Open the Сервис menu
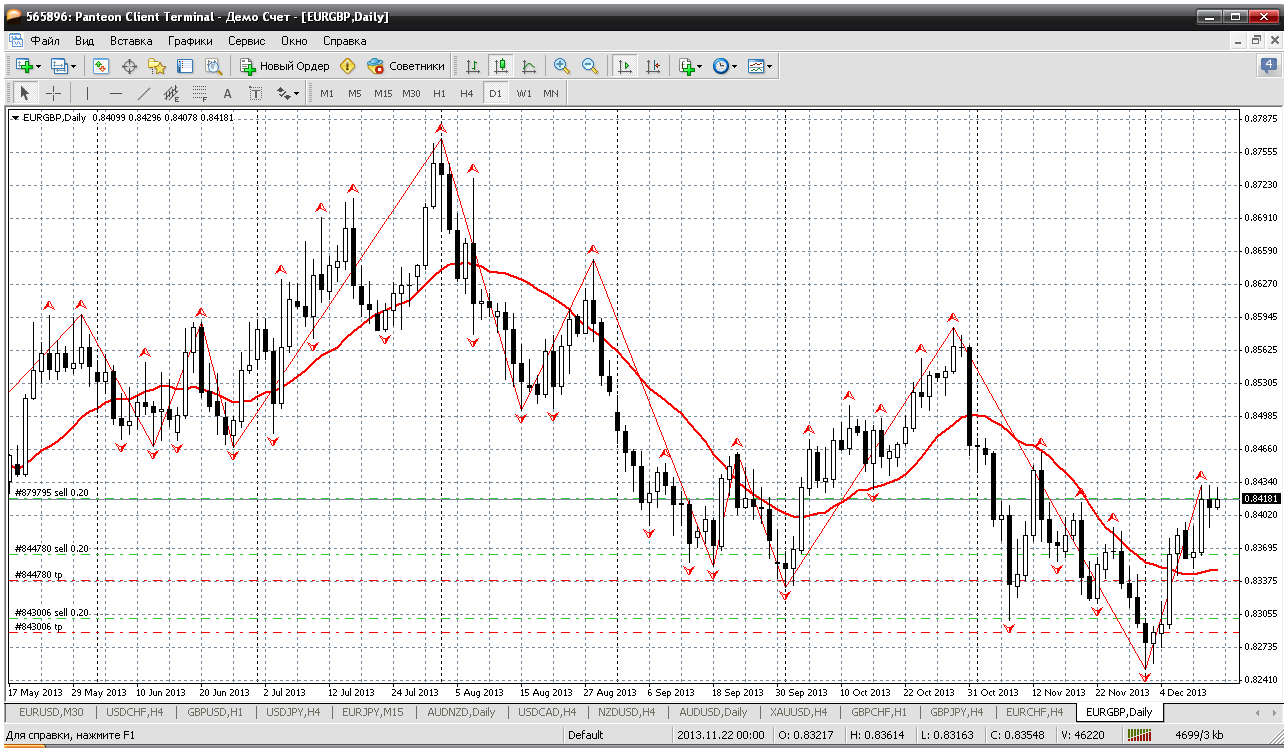 [246, 41]
